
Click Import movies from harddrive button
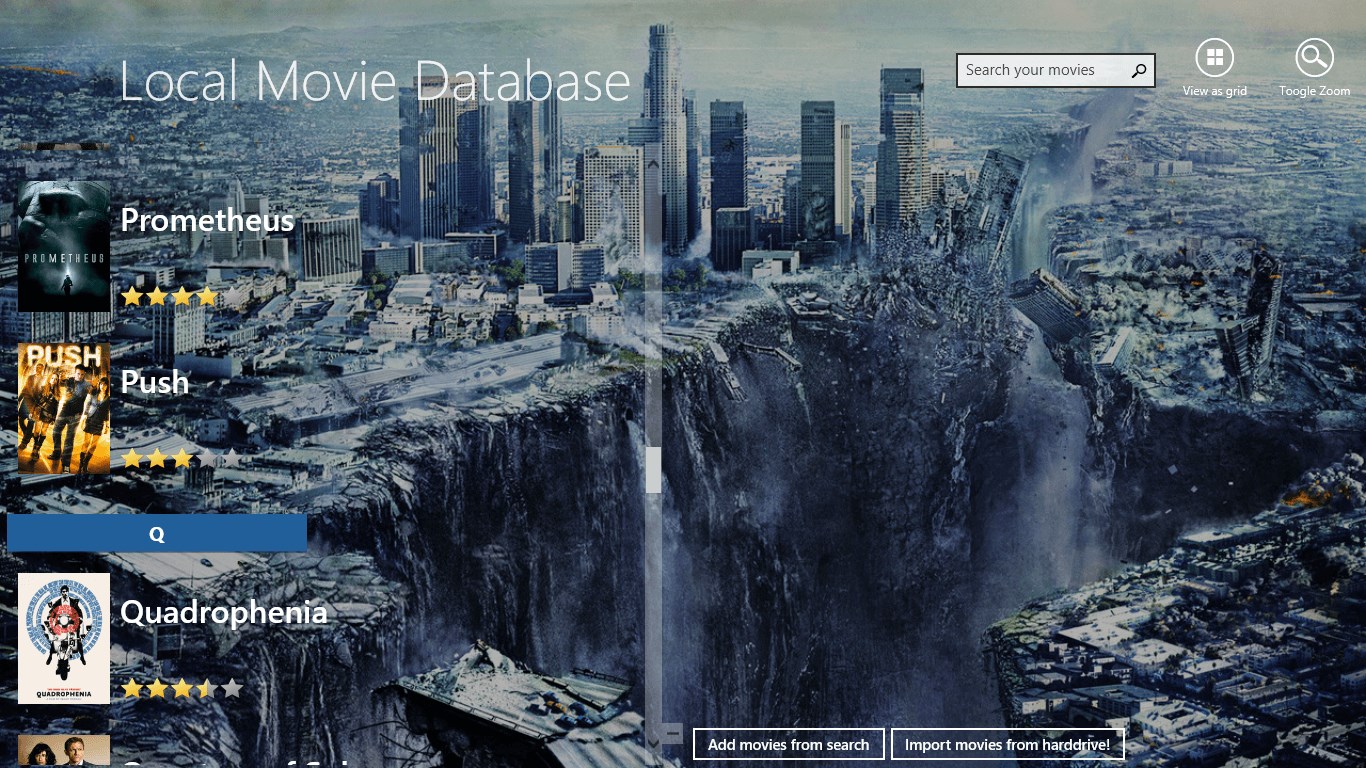1007,745
